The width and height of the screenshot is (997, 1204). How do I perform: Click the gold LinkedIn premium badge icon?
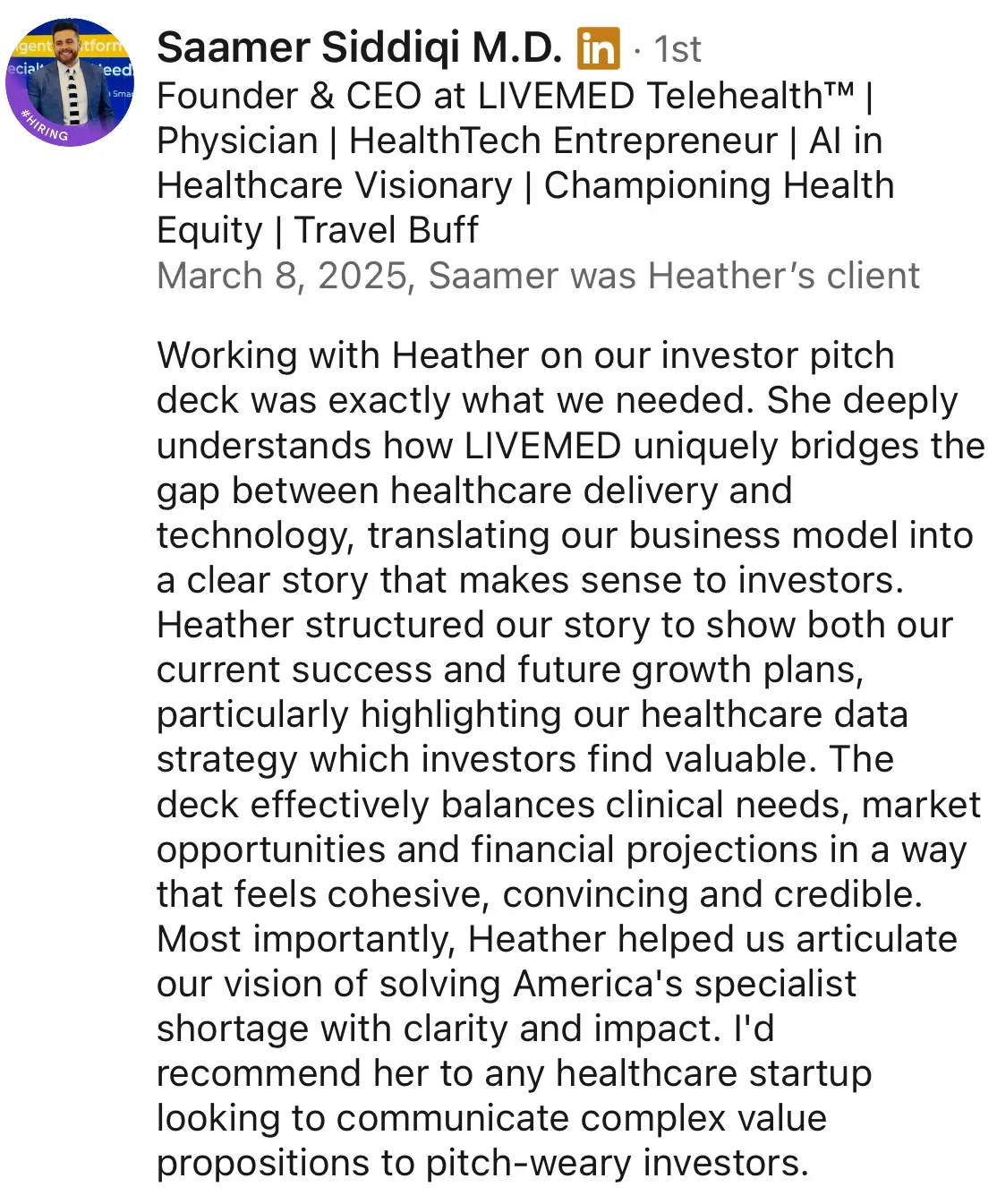599,48
